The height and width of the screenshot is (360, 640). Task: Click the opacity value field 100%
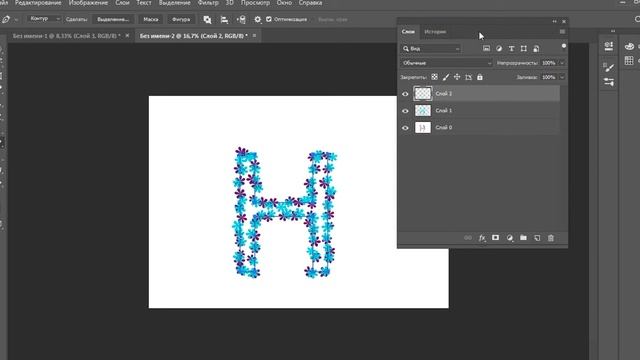[x=549, y=63]
